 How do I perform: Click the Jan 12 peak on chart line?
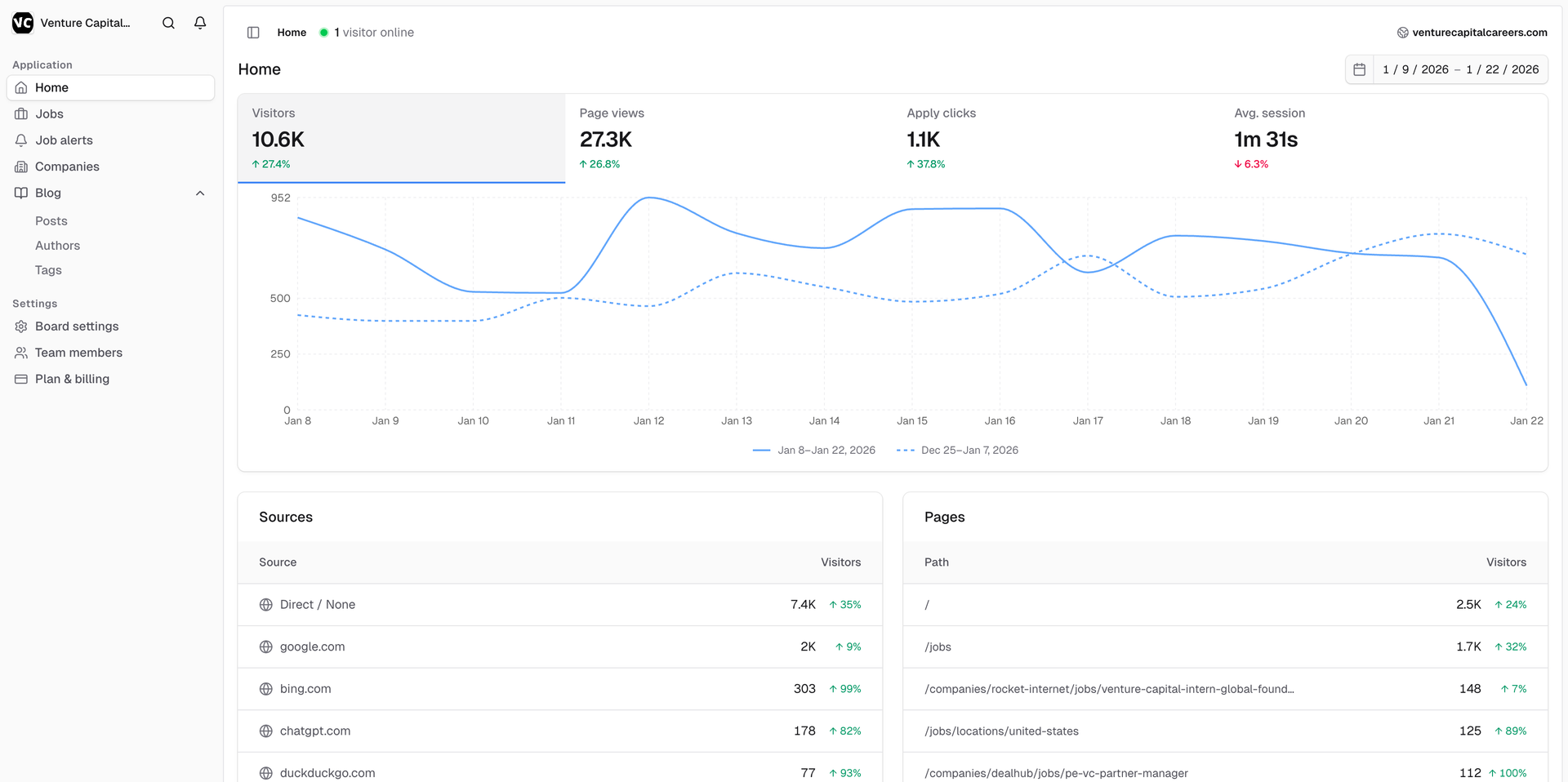(648, 198)
